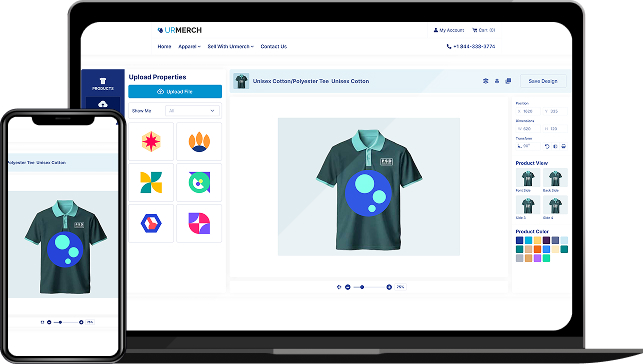Expand the Sell With Urmerch menu
The width and height of the screenshot is (643, 364).
230,47
